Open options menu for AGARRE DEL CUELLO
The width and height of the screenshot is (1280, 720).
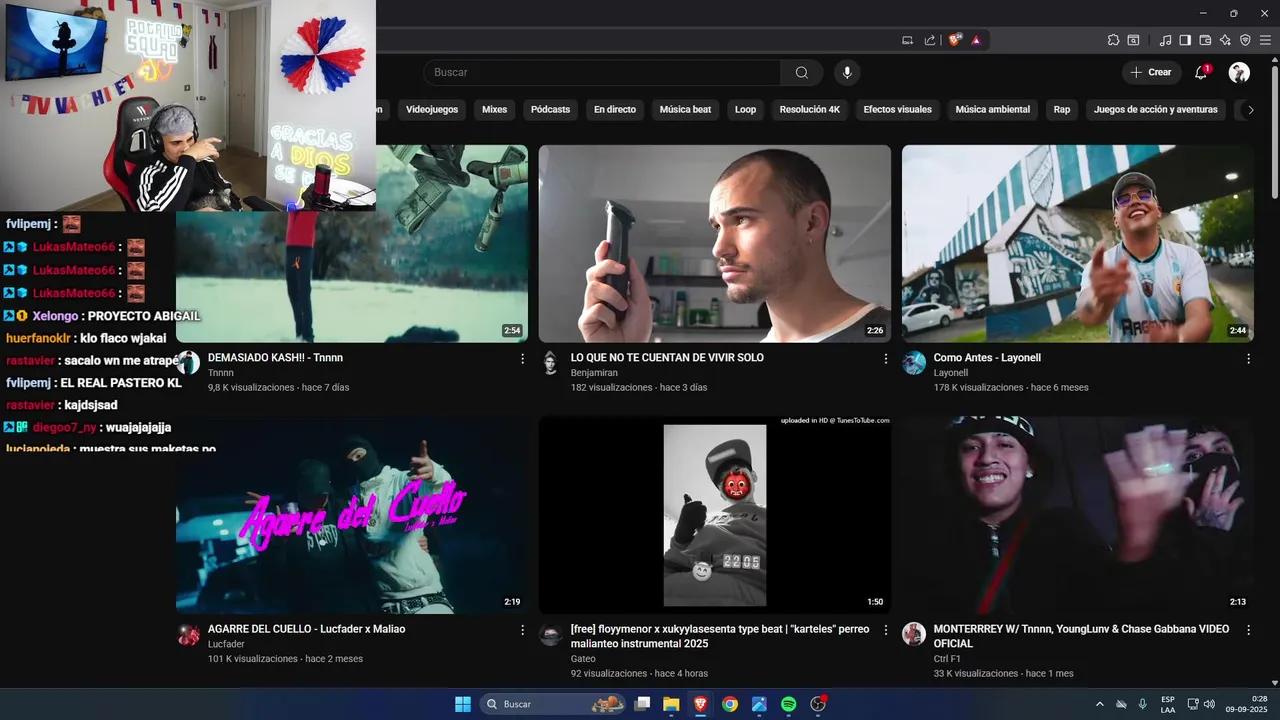tap(522, 630)
